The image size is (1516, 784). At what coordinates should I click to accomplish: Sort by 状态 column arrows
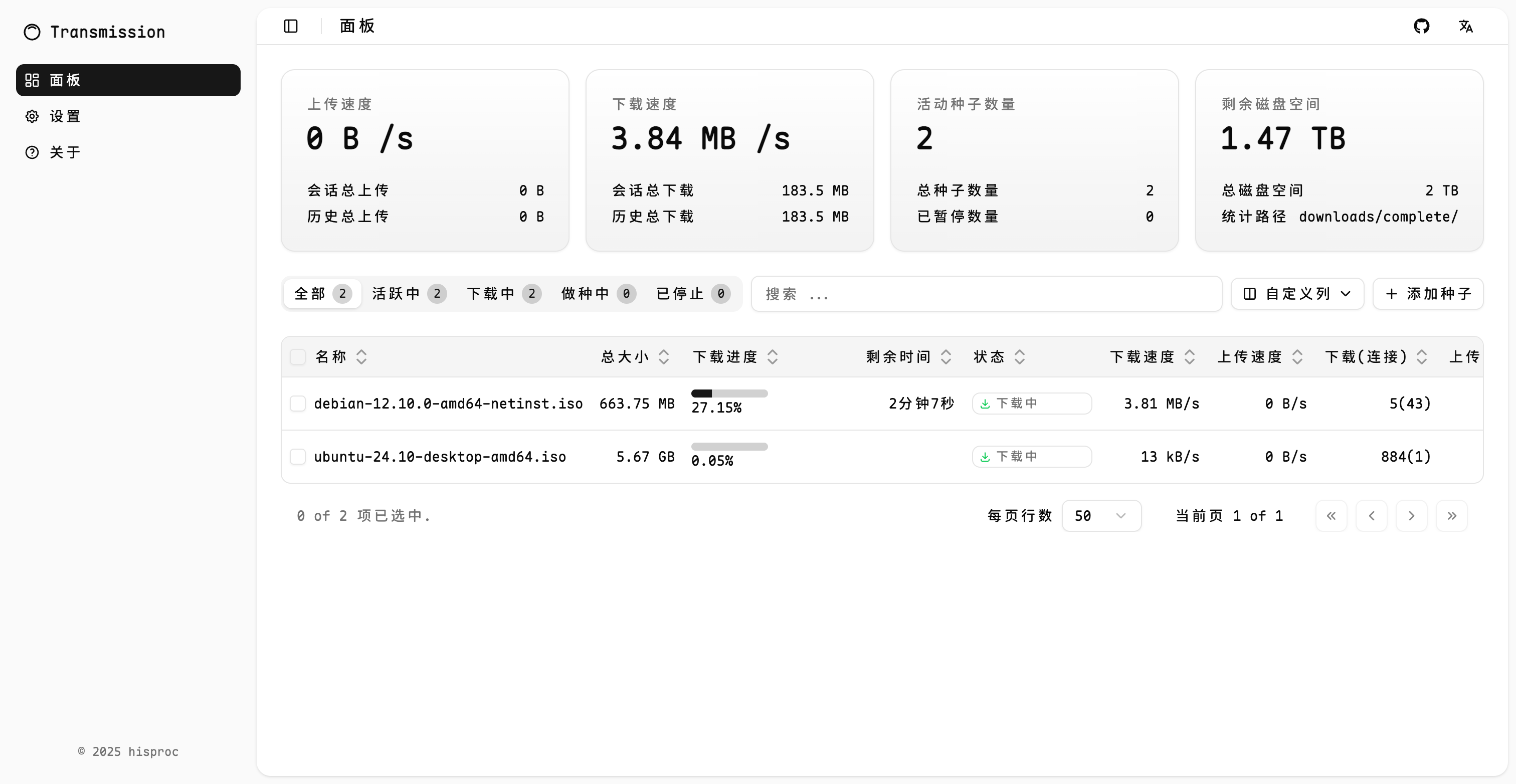pos(1019,357)
